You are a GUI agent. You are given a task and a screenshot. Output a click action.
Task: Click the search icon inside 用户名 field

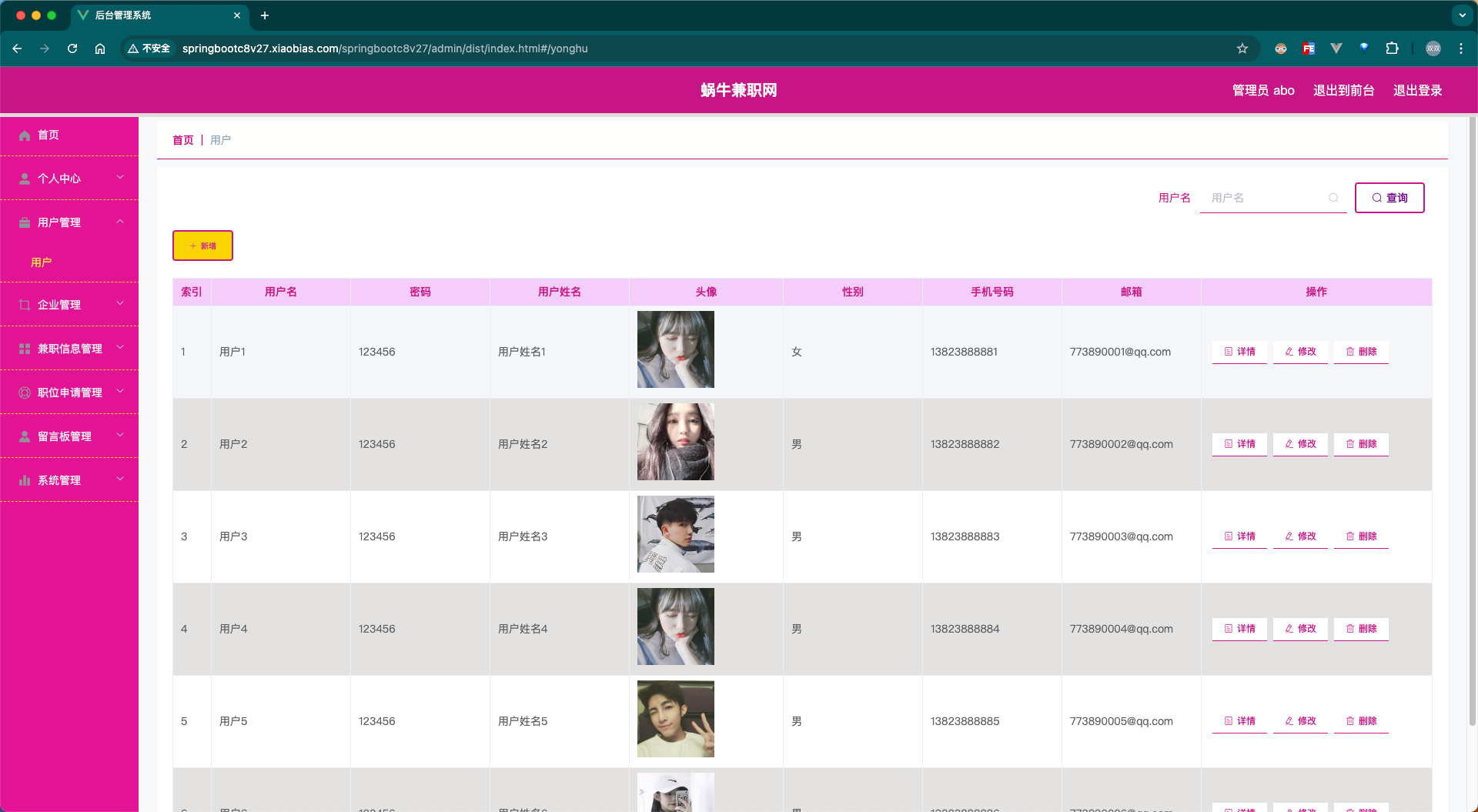pyautogui.click(x=1333, y=198)
